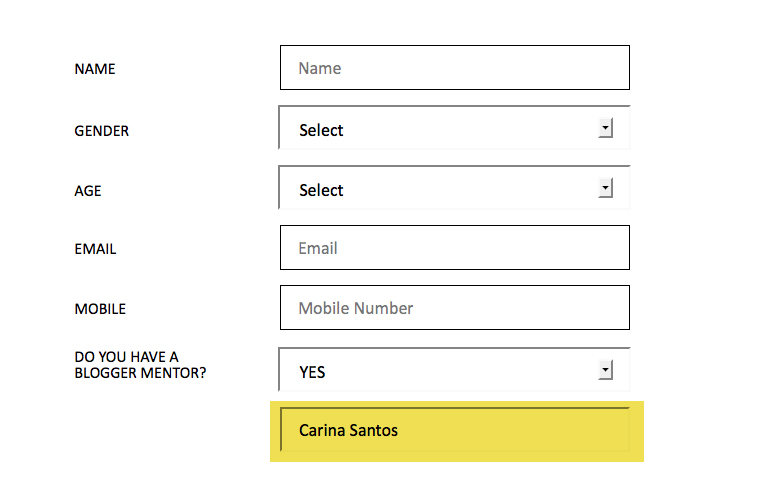
Task: Click the Carina Santos mentor name field
Action: 454,430
